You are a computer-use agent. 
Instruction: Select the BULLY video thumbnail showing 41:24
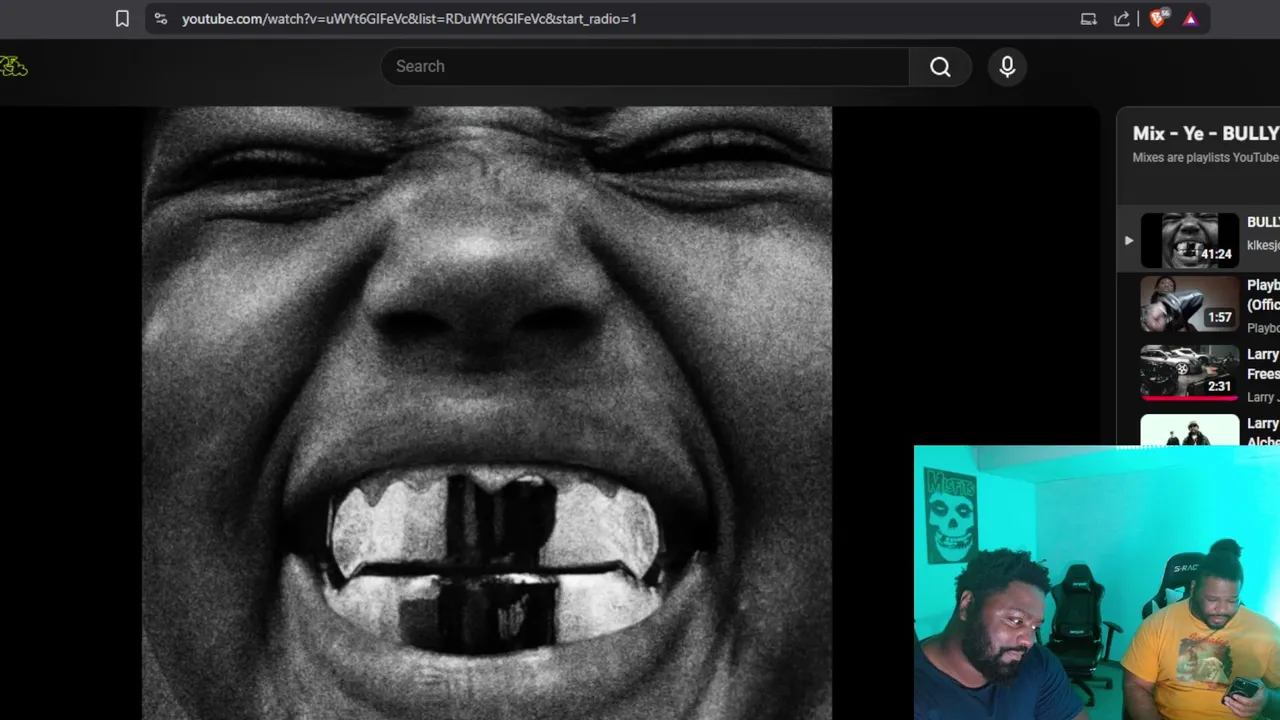point(1190,240)
